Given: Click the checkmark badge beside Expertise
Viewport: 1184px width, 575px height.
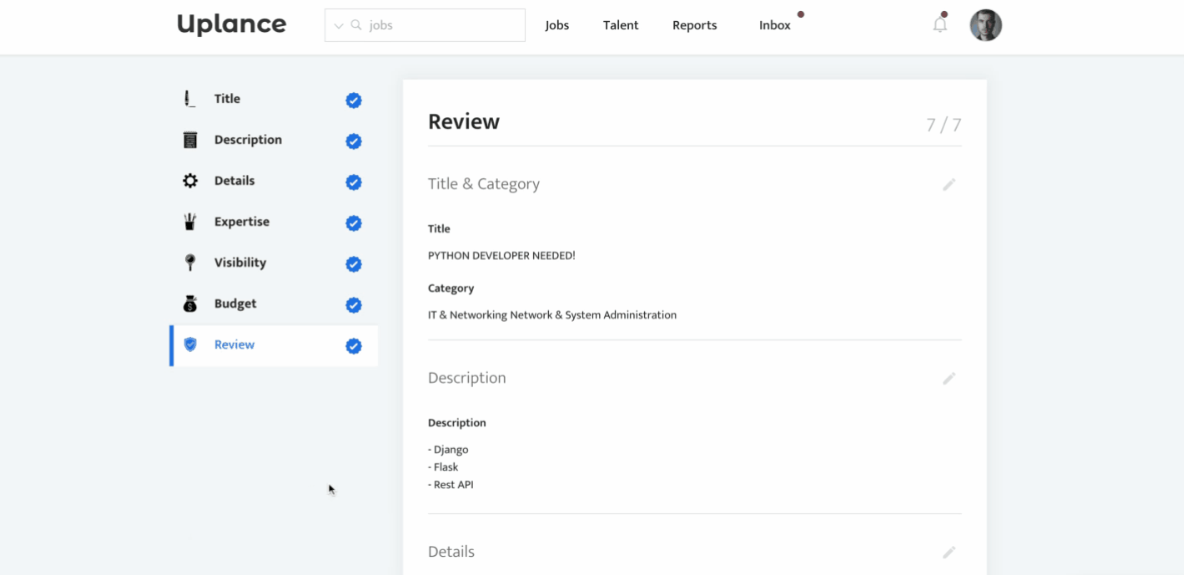Looking at the screenshot, I should coord(353,223).
